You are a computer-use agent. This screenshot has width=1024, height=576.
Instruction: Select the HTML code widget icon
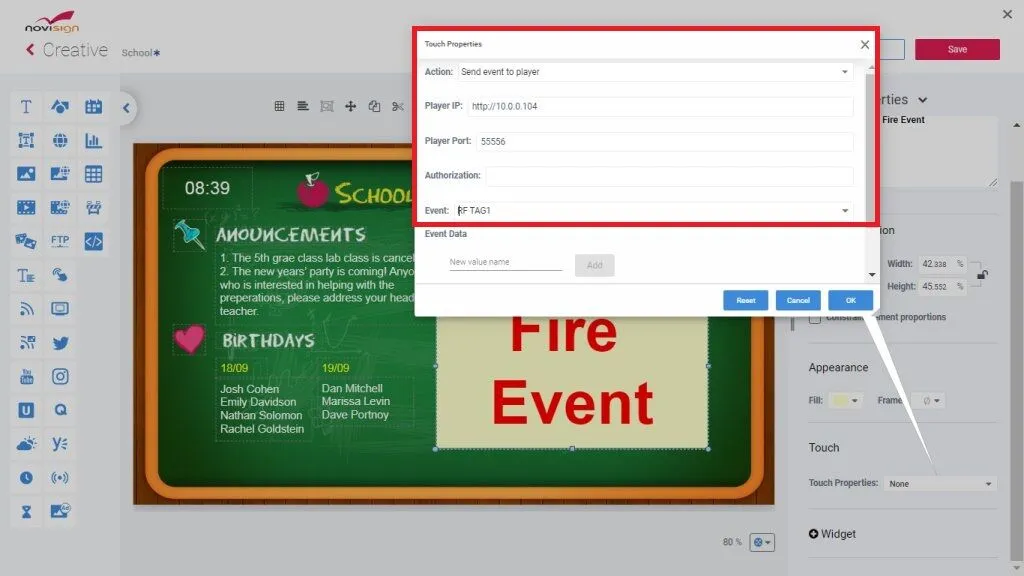point(93,240)
